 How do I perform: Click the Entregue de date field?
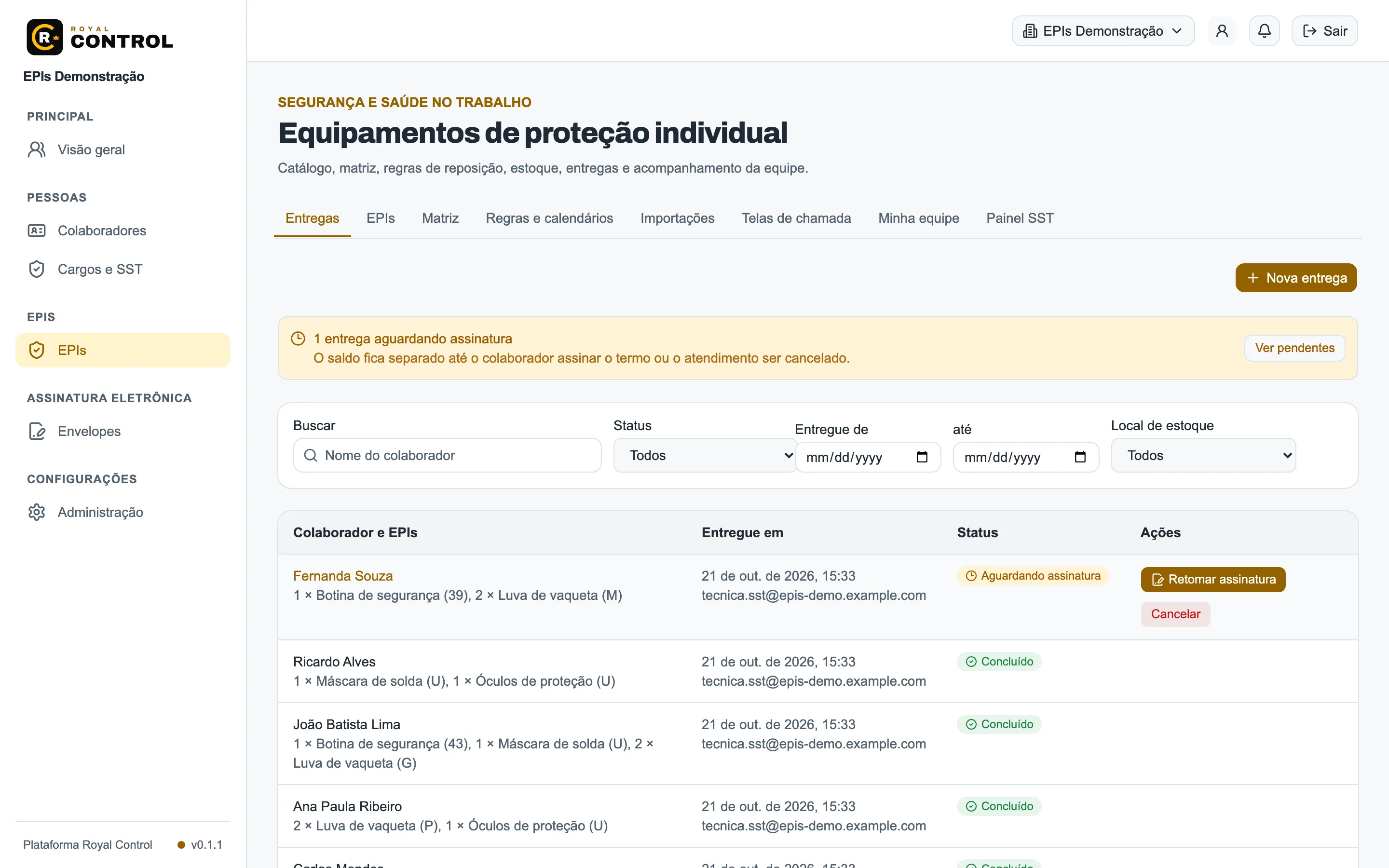click(x=867, y=457)
